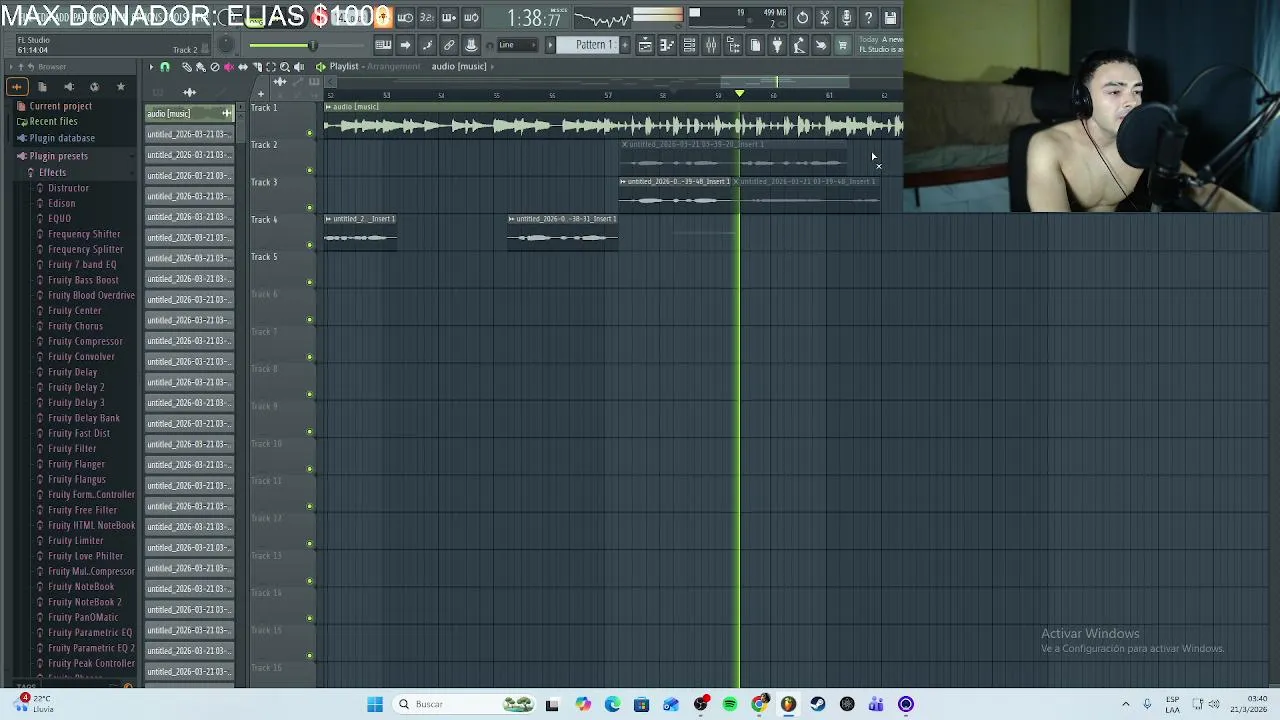Open the playlist options arrow menu
Image resolution: width=1280 pixels, height=720 pixels.
151,67
